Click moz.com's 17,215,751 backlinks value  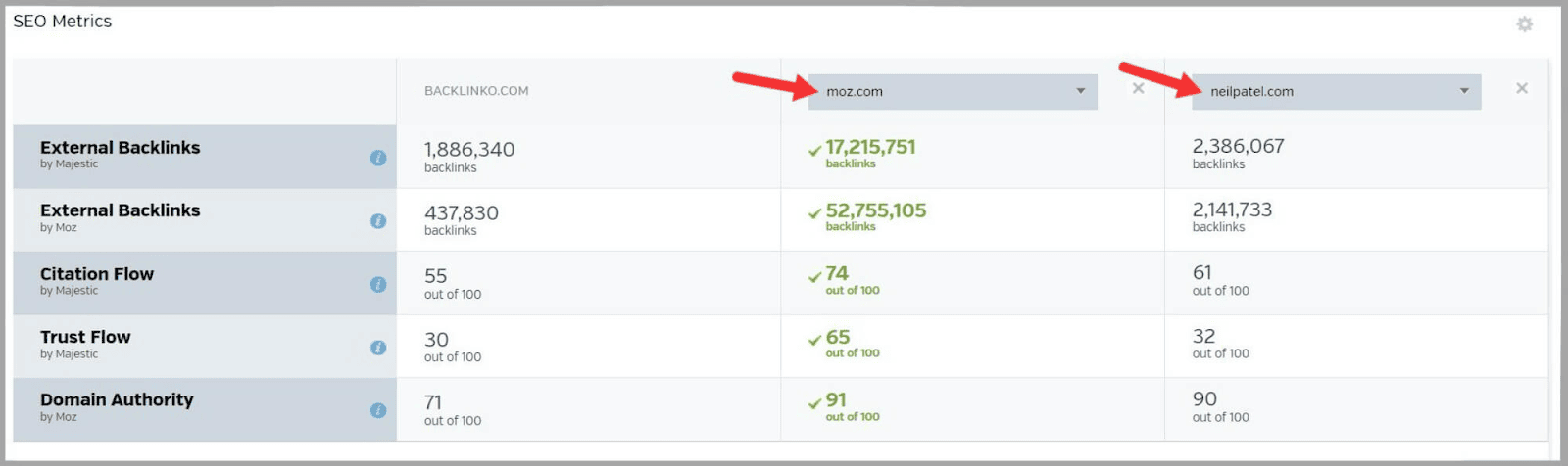[x=870, y=147]
